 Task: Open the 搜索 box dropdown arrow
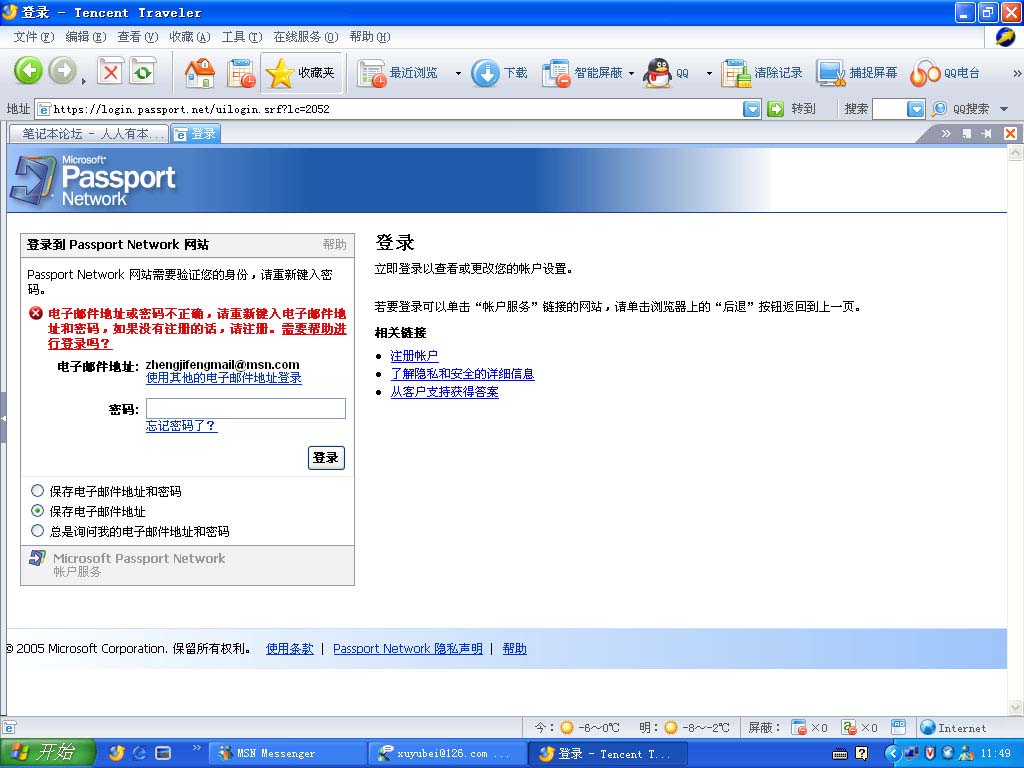click(x=916, y=109)
